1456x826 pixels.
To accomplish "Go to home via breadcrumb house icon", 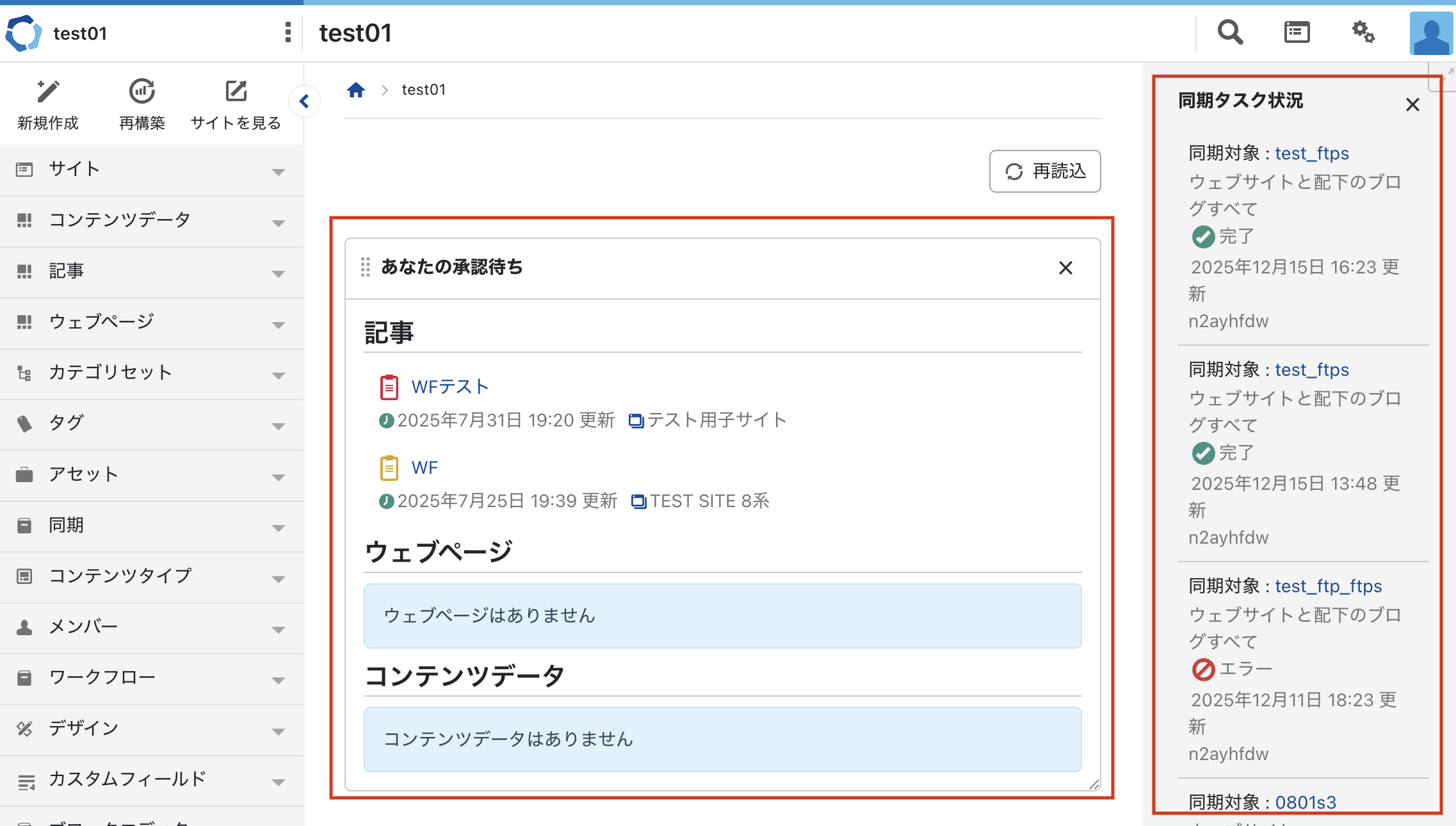I will click(356, 90).
